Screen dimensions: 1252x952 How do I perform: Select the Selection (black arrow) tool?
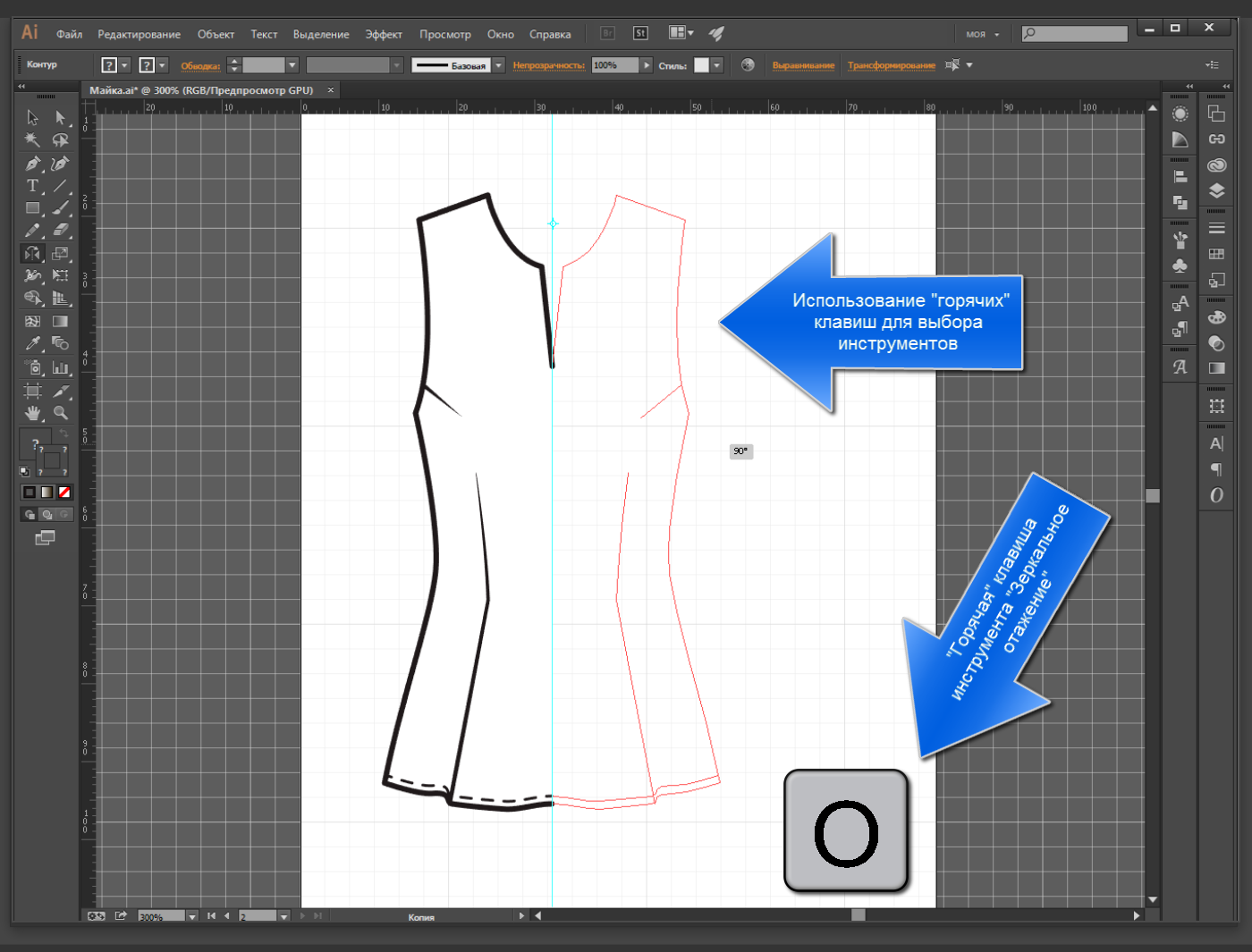pos(32,117)
